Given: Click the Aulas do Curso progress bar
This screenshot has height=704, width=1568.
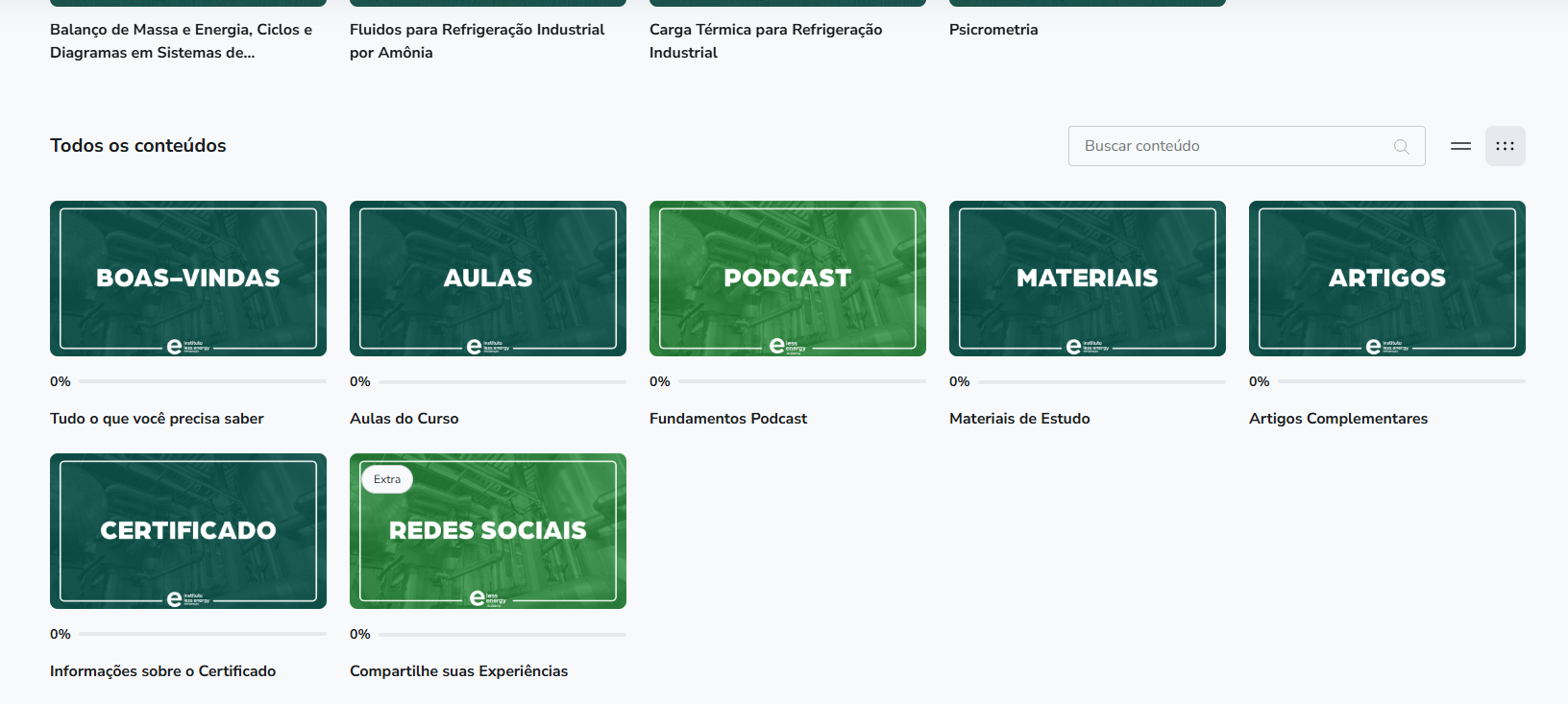Looking at the screenshot, I should tap(502, 382).
